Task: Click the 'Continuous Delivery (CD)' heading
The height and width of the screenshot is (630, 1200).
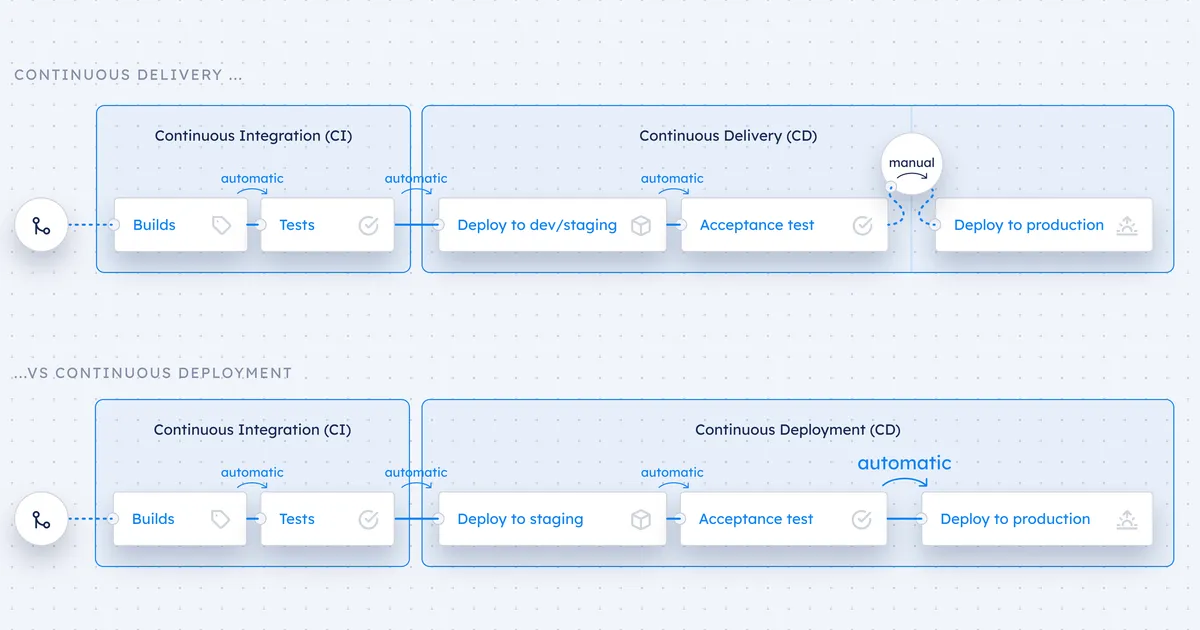Action: [x=728, y=135]
